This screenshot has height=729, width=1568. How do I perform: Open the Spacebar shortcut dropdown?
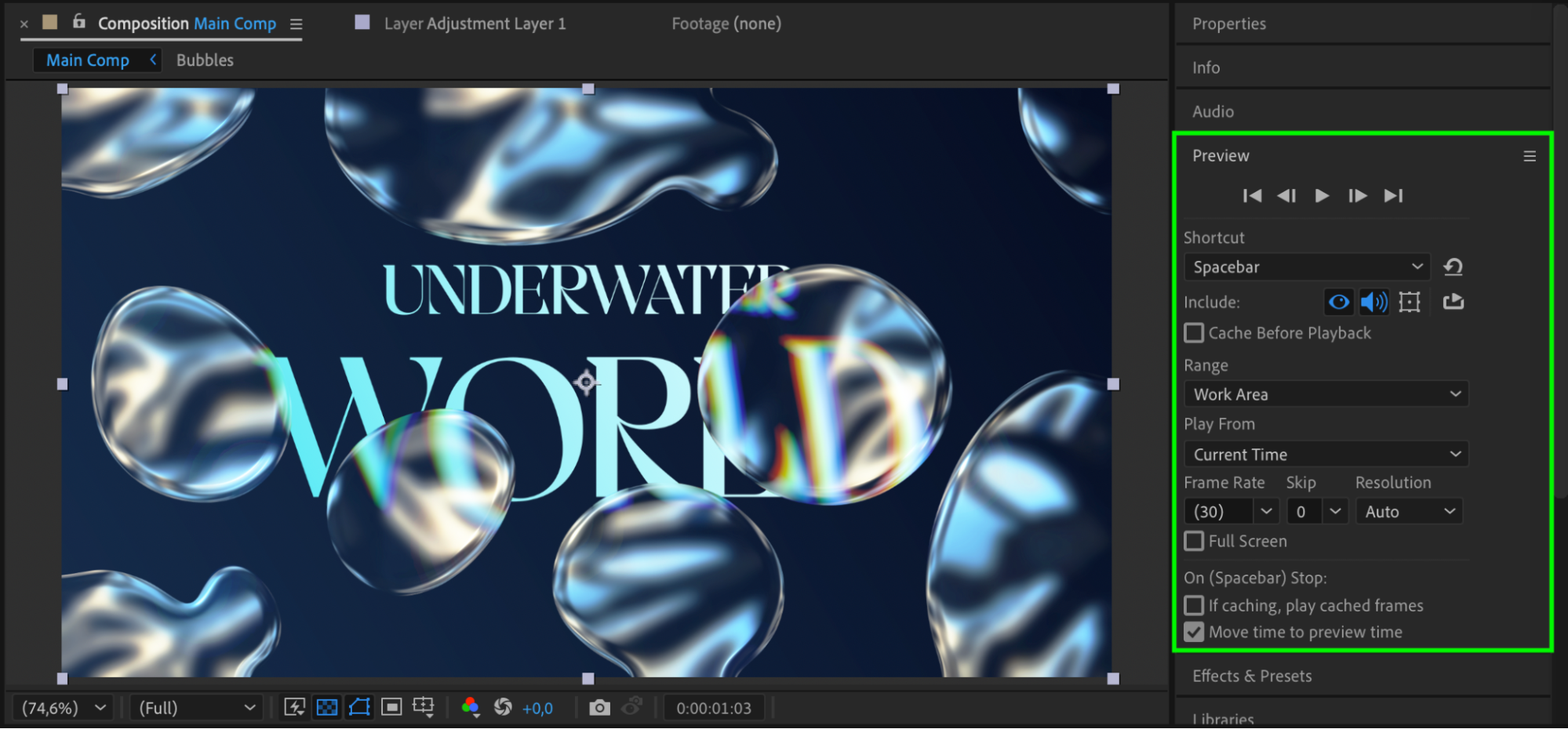(x=1307, y=267)
